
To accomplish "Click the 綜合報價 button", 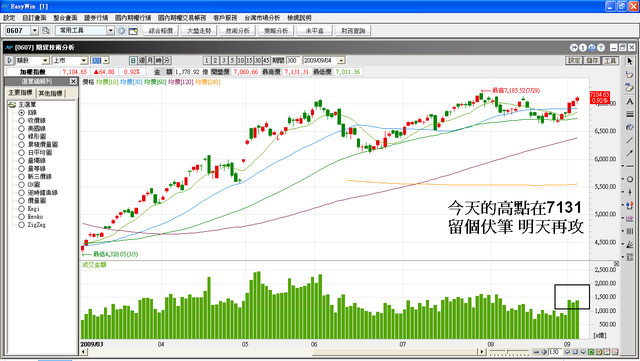I will pyautogui.click(x=161, y=31).
